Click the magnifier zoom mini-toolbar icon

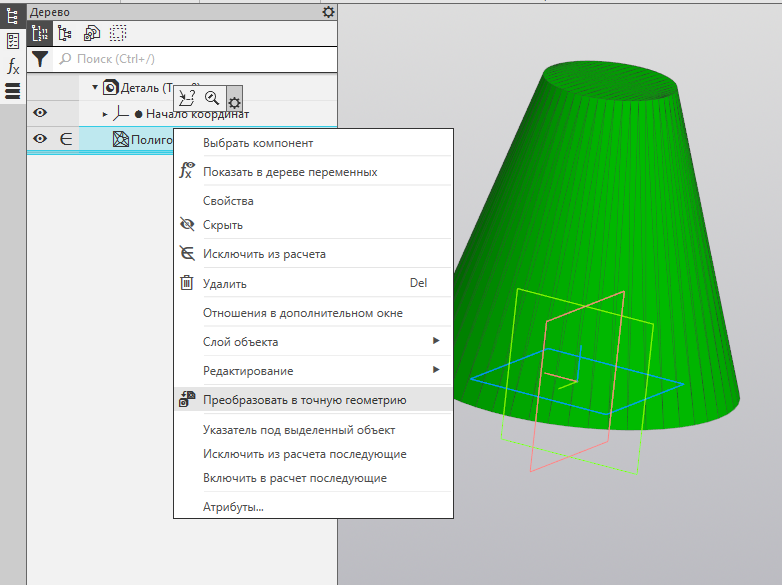click(212, 97)
